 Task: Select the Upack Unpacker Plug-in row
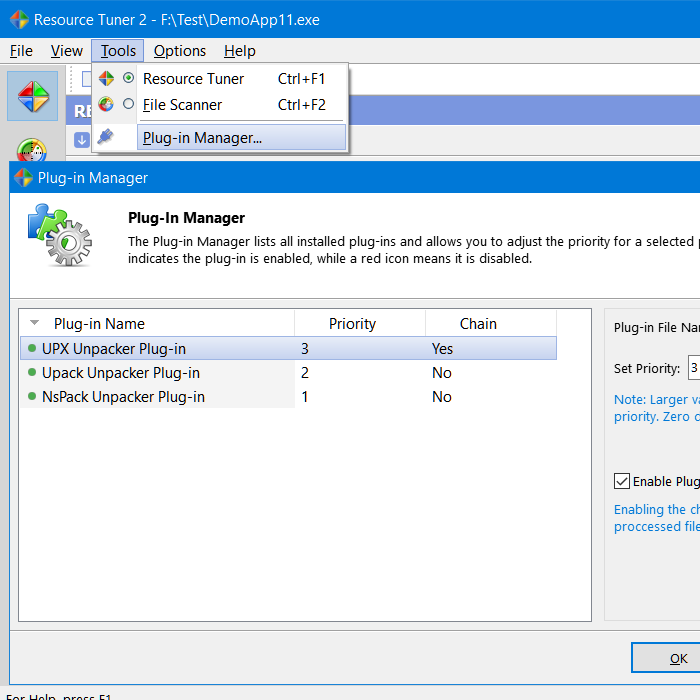tap(288, 373)
